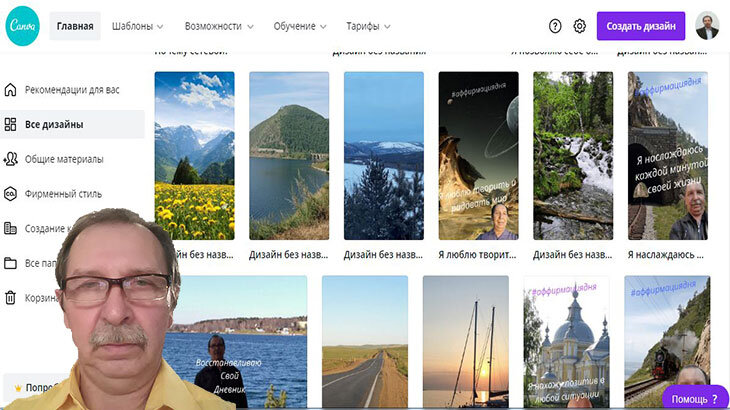Open the Корзина trash icon
This screenshot has width=730, height=410.
[10, 297]
